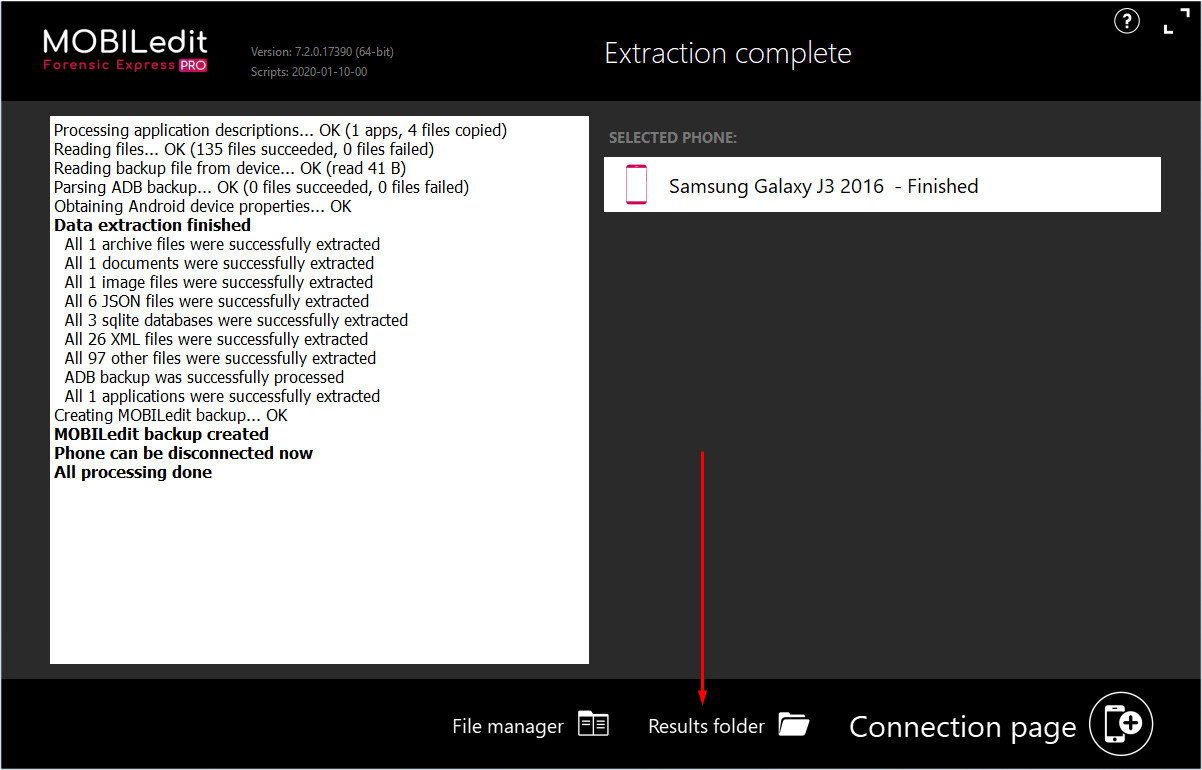Image resolution: width=1202 pixels, height=770 pixels.
Task: Click 'All processing done' log line
Action: 133,472
